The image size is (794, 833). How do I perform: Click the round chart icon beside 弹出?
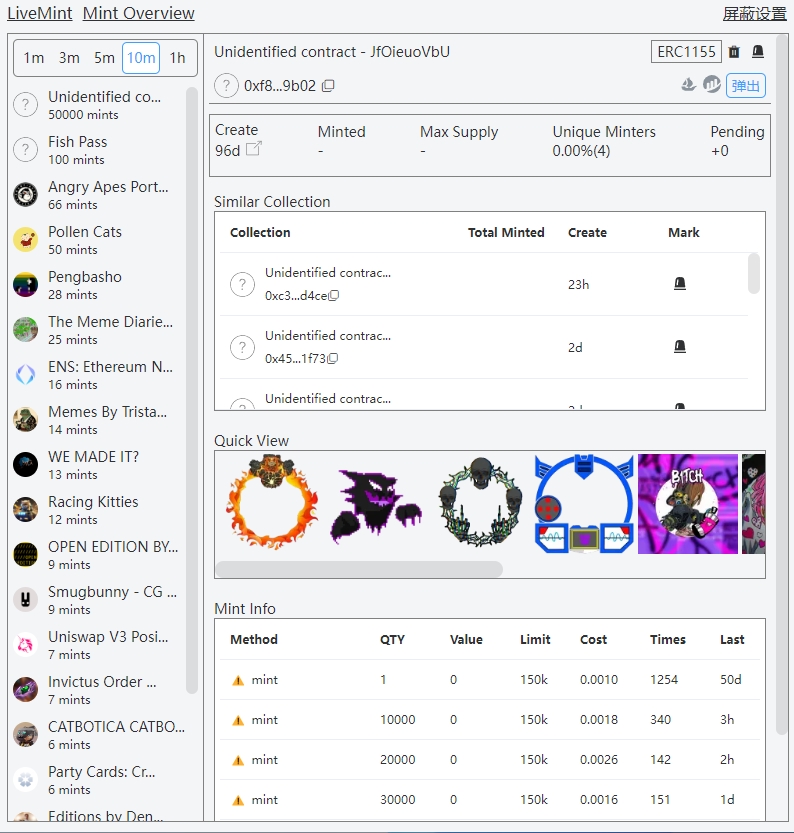[x=712, y=85]
